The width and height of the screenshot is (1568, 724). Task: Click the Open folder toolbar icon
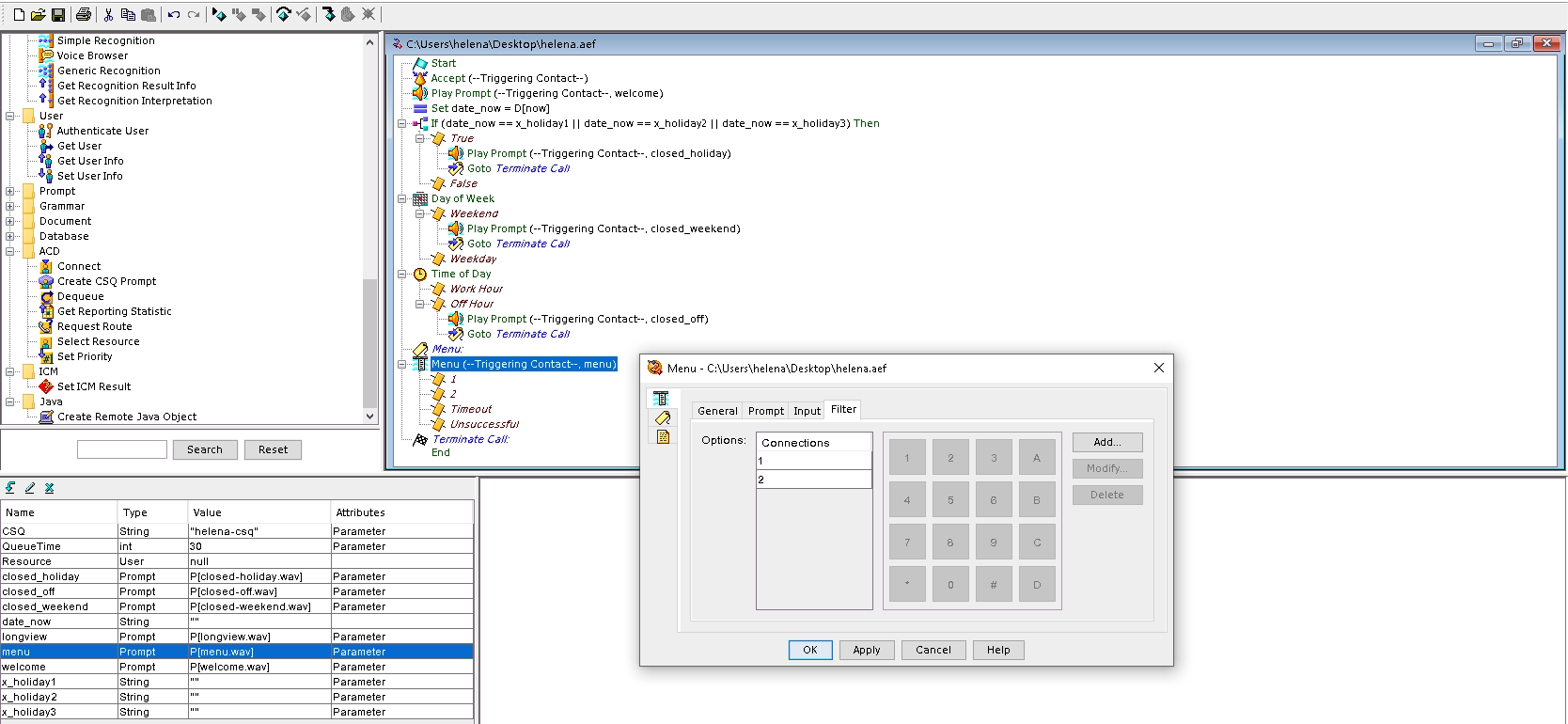(39, 14)
